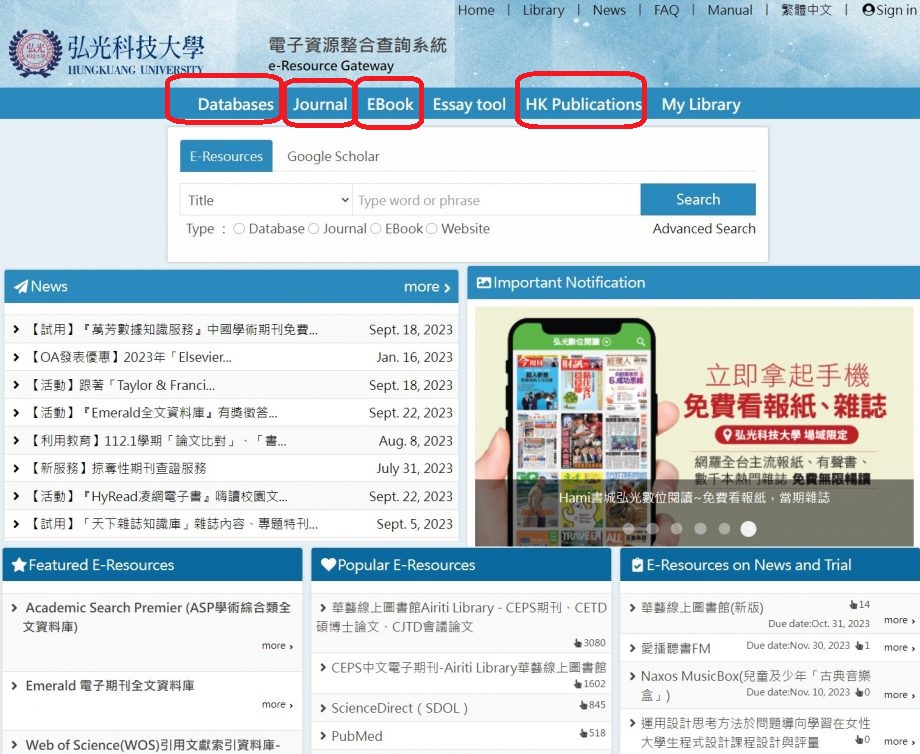Image resolution: width=920 pixels, height=754 pixels.
Task: Select the Website type radio button
Action: click(432, 229)
